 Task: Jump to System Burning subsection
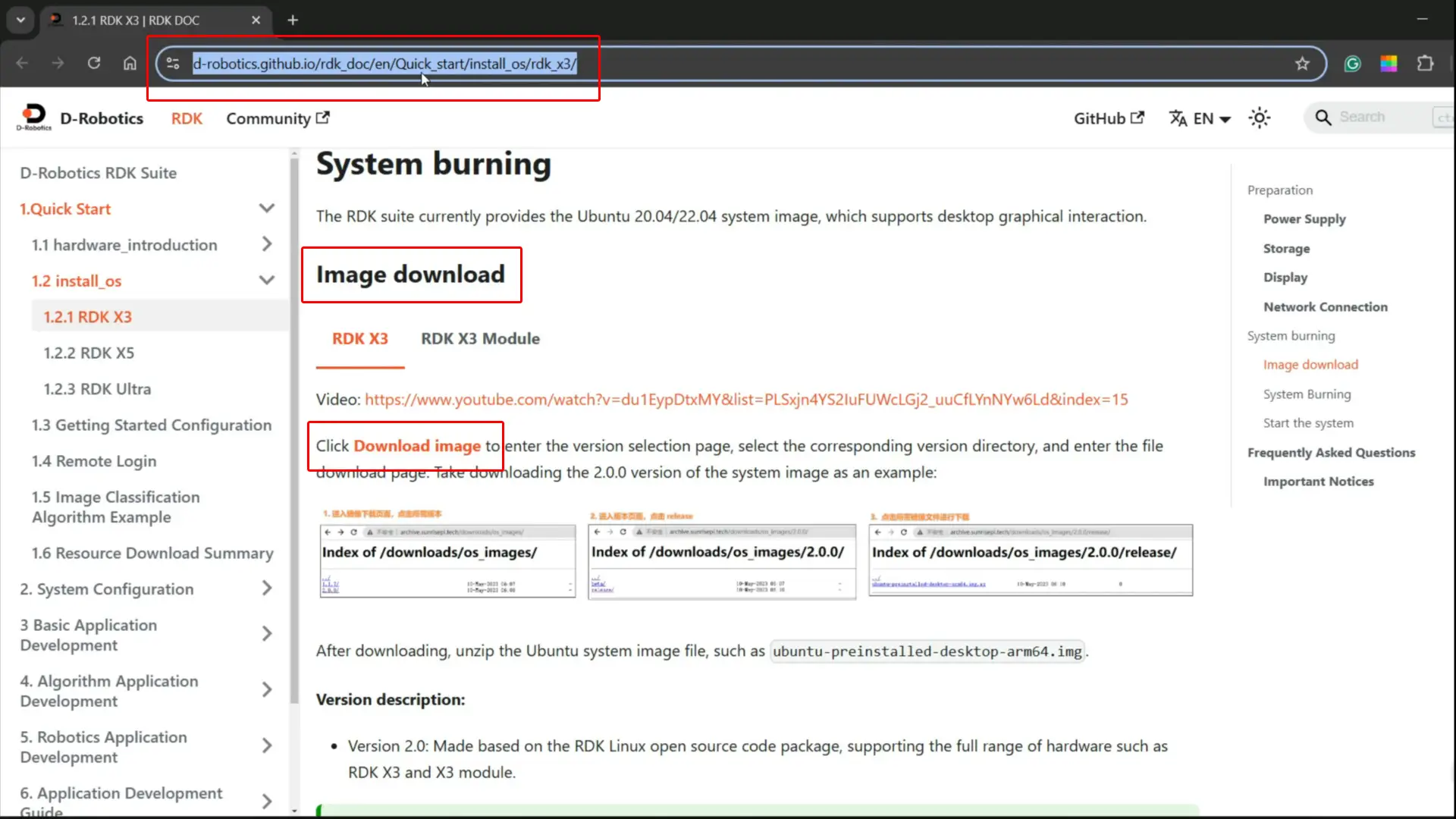coord(1307,394)
